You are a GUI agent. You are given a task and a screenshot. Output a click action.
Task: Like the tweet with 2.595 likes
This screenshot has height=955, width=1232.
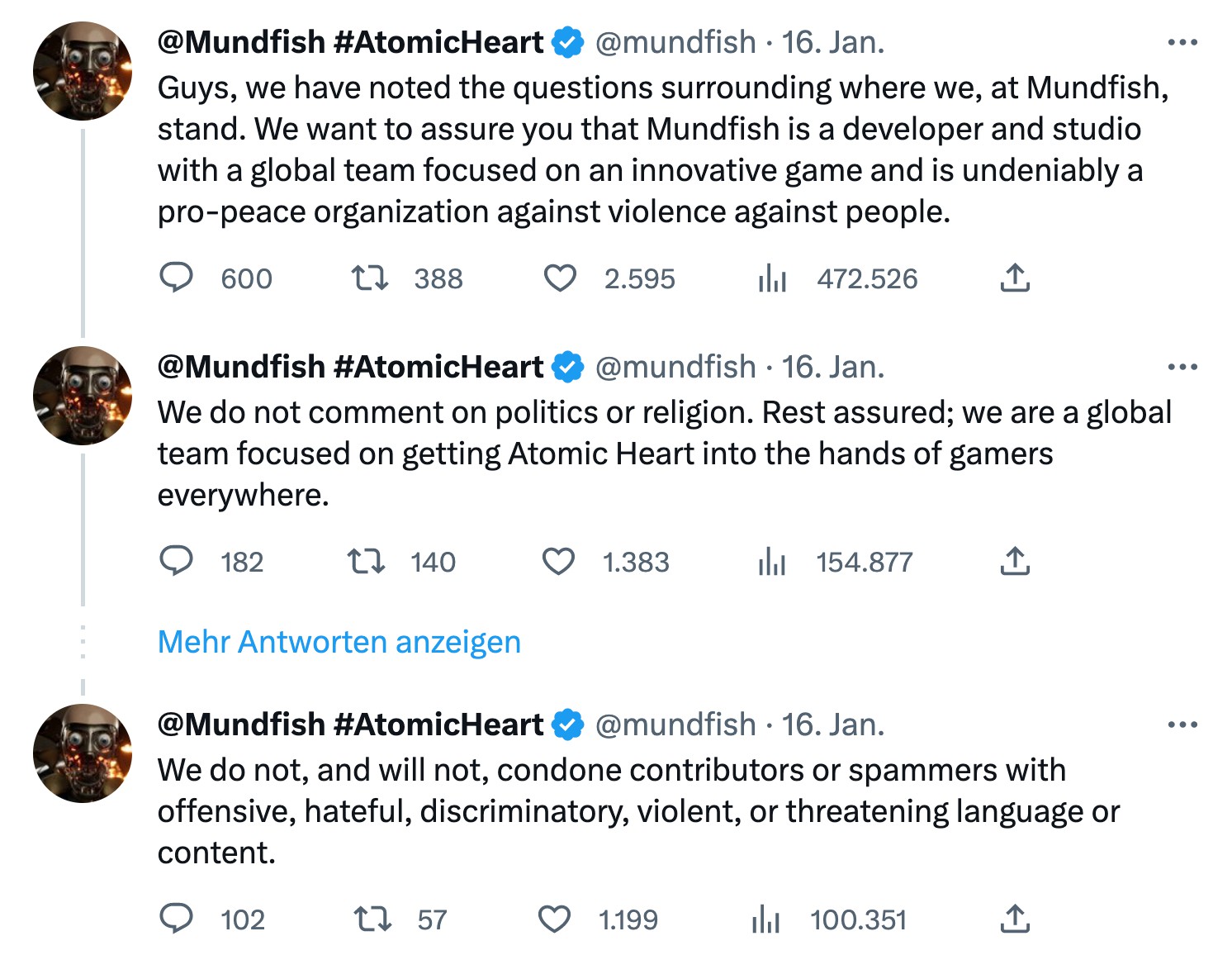(x=560, y=278)
